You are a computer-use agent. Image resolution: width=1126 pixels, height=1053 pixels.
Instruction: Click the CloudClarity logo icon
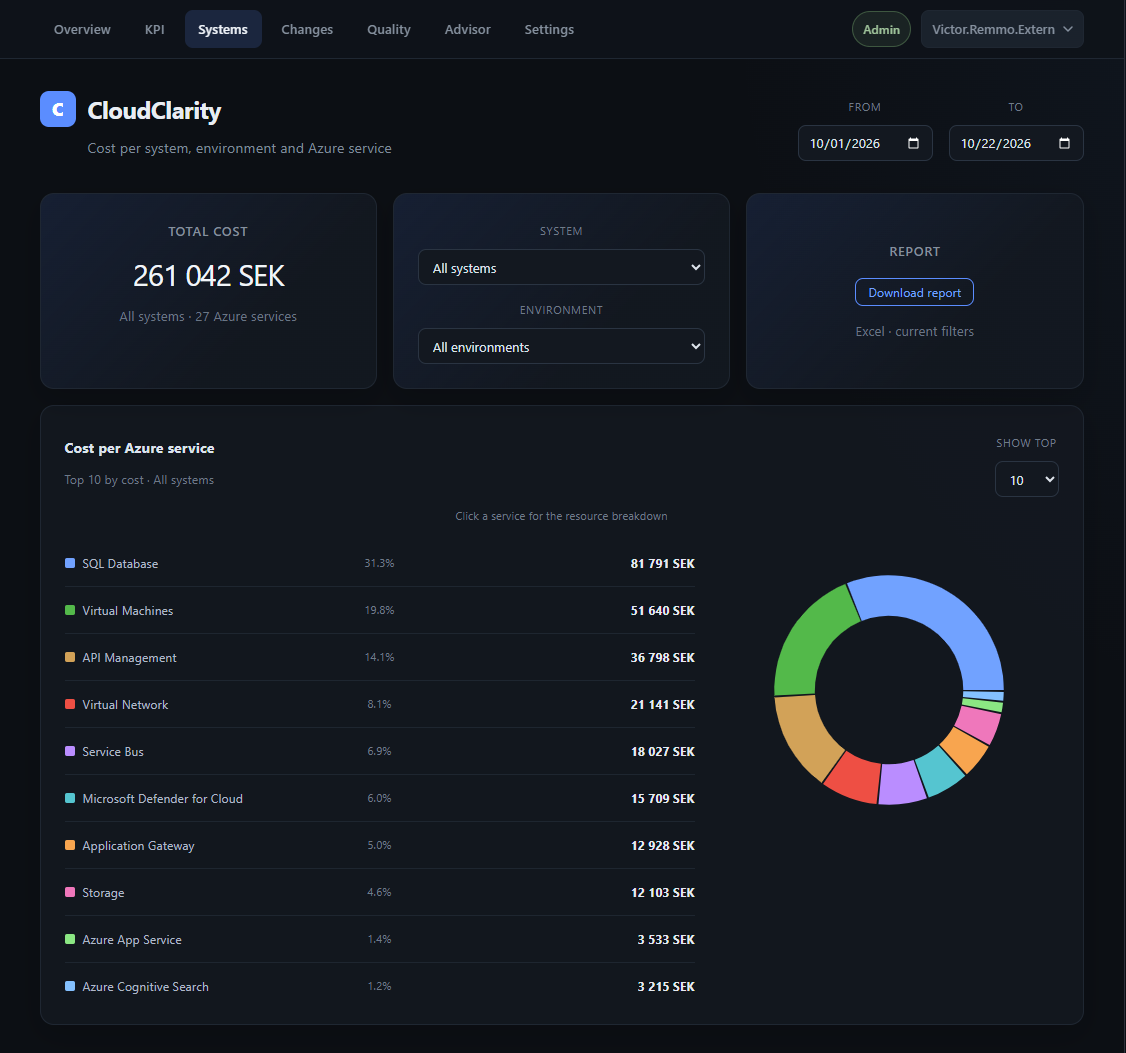58,109
